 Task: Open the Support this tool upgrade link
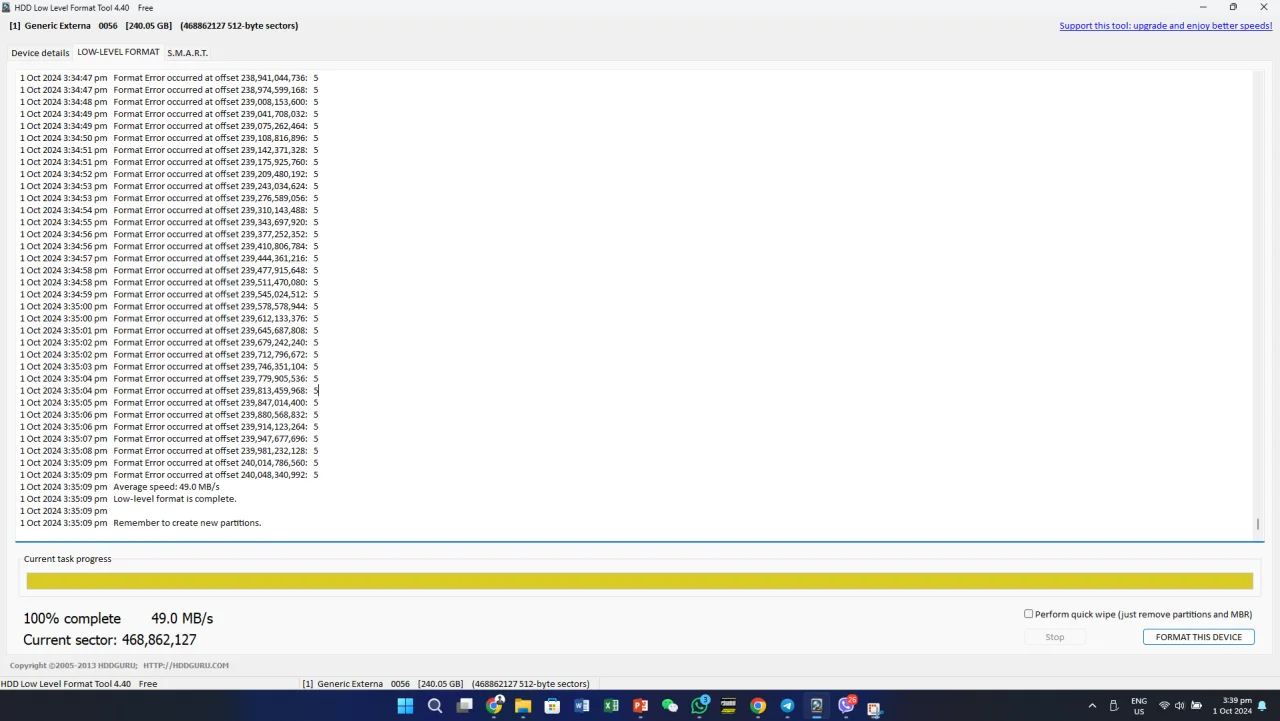click(1166, 26)
